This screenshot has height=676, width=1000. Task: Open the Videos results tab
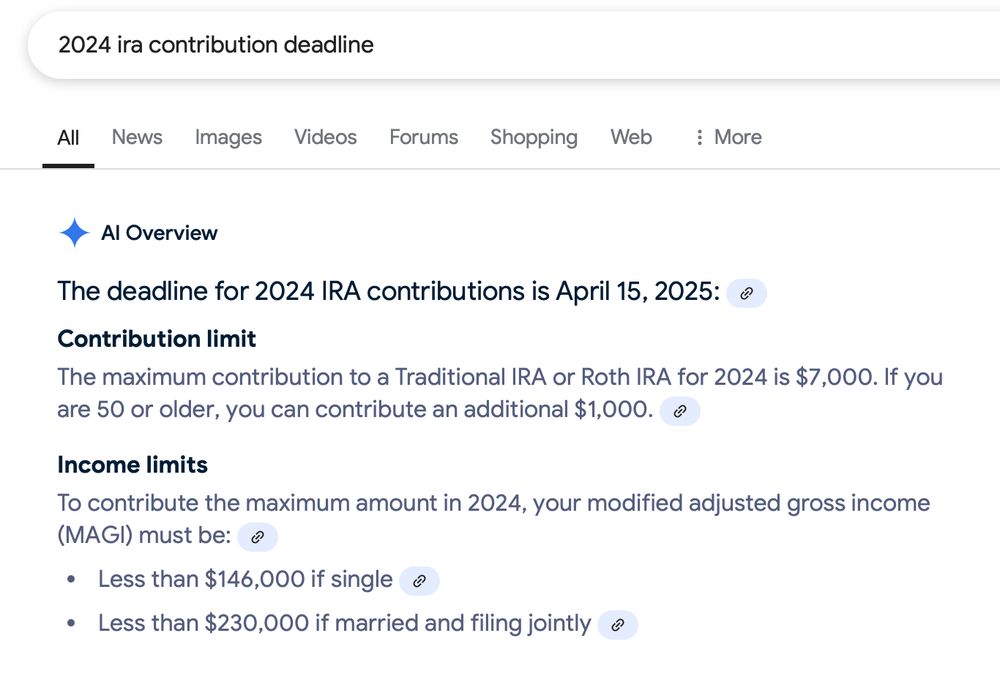[325, 137]
